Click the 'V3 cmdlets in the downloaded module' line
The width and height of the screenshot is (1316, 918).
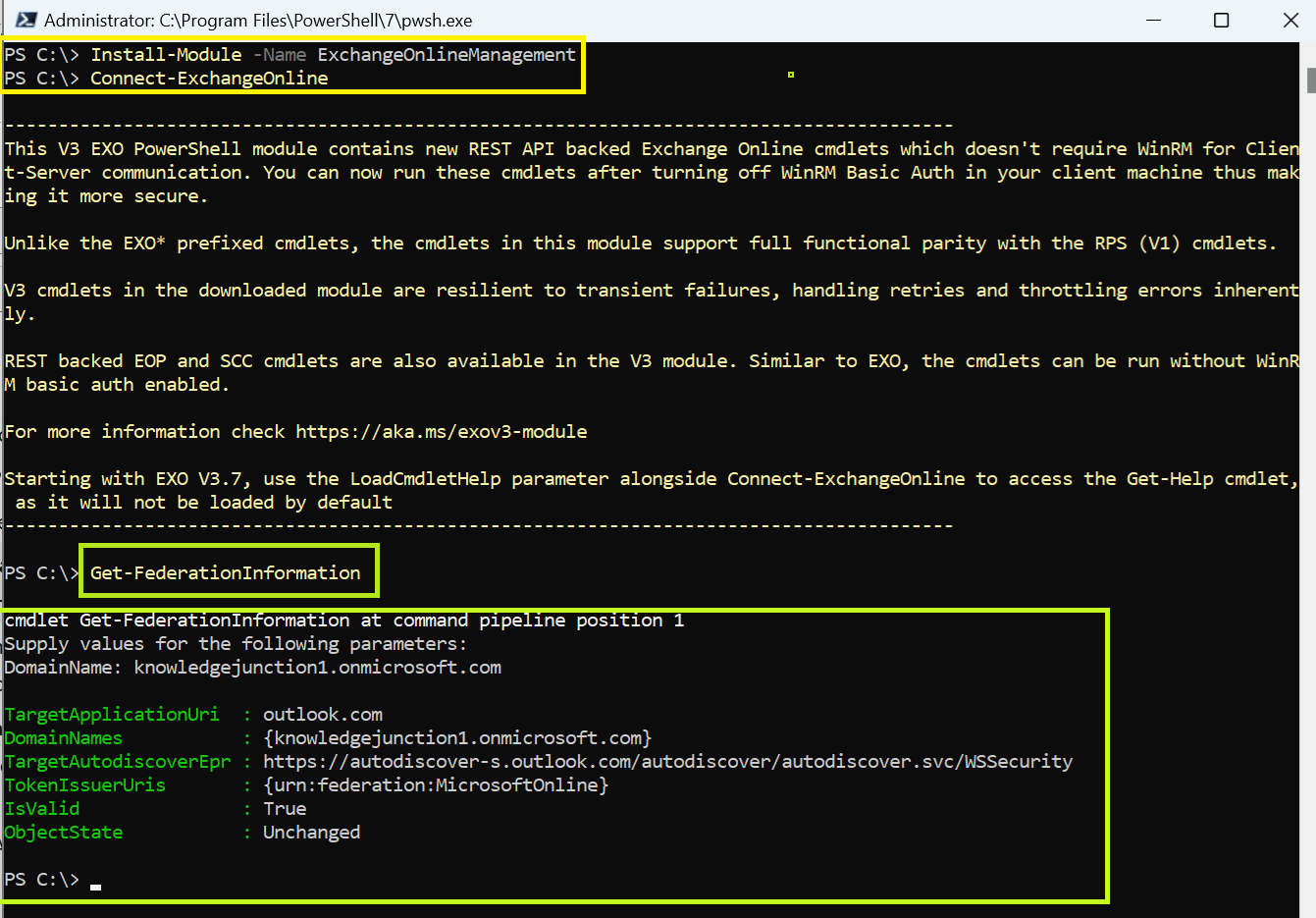pyautogui.click(x=652, y=291)
